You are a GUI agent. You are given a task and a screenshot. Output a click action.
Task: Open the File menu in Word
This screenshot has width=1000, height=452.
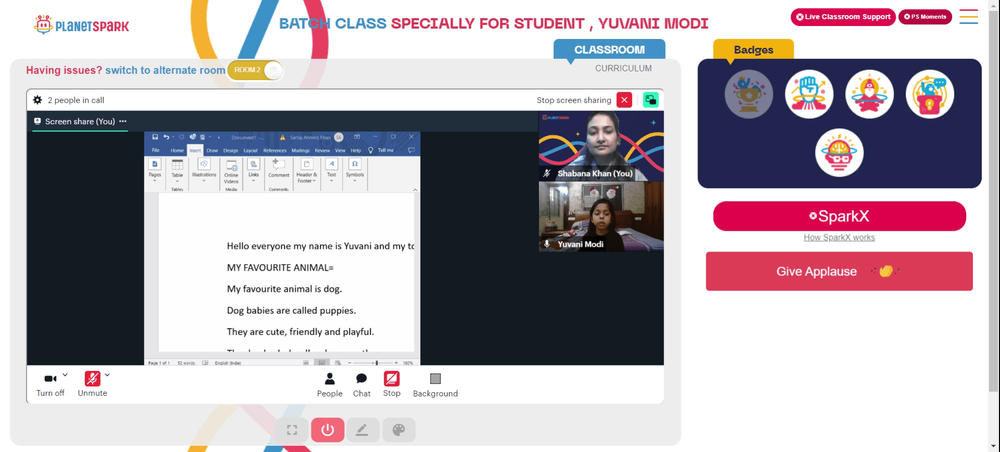point(155,150)
